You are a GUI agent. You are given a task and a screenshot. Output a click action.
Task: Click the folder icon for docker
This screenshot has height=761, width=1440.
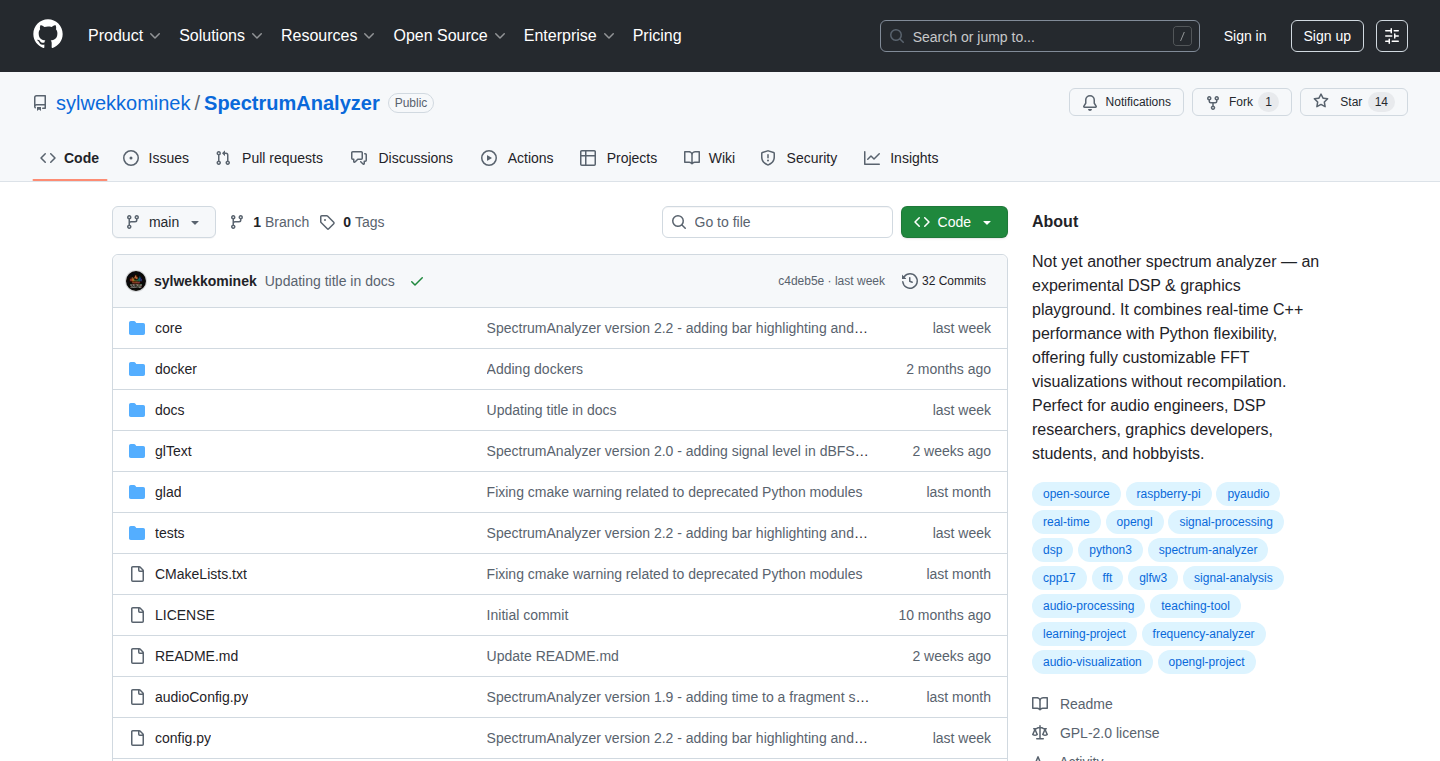[x=137, y=369]
